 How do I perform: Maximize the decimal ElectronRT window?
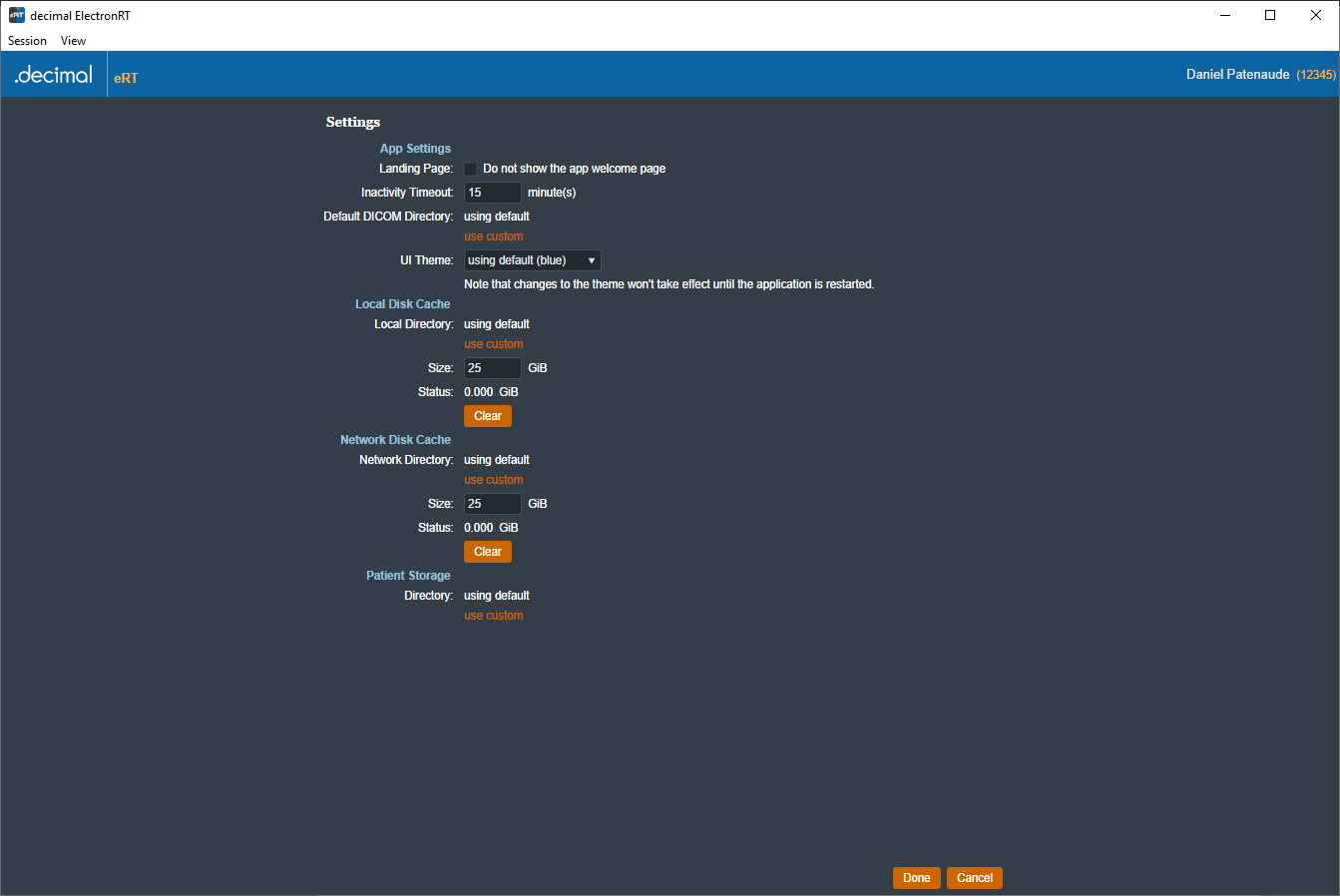(1270, 15)
